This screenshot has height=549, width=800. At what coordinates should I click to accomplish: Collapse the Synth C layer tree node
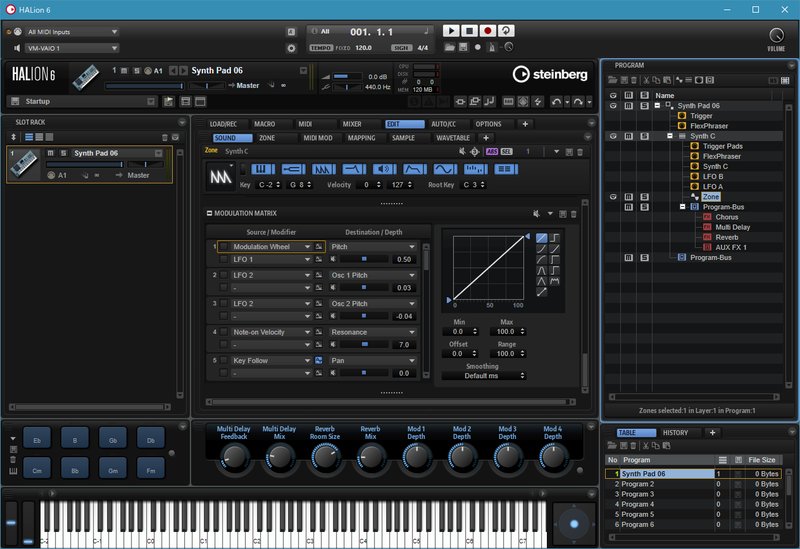pyautogui.click(x=670, y=136)
